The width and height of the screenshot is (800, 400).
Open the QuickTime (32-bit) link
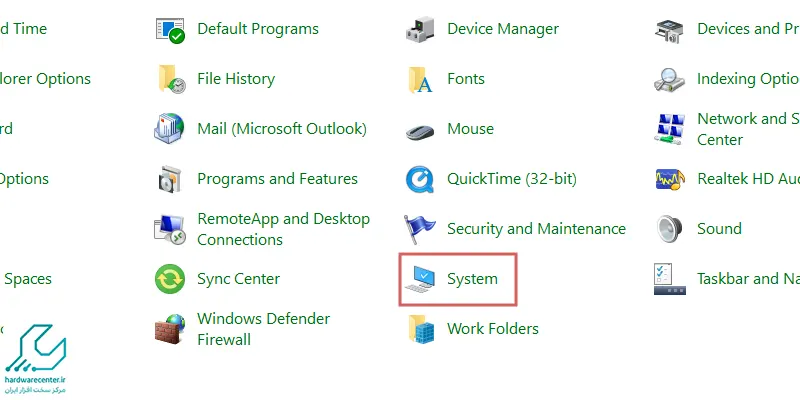[x=512, y=179]
